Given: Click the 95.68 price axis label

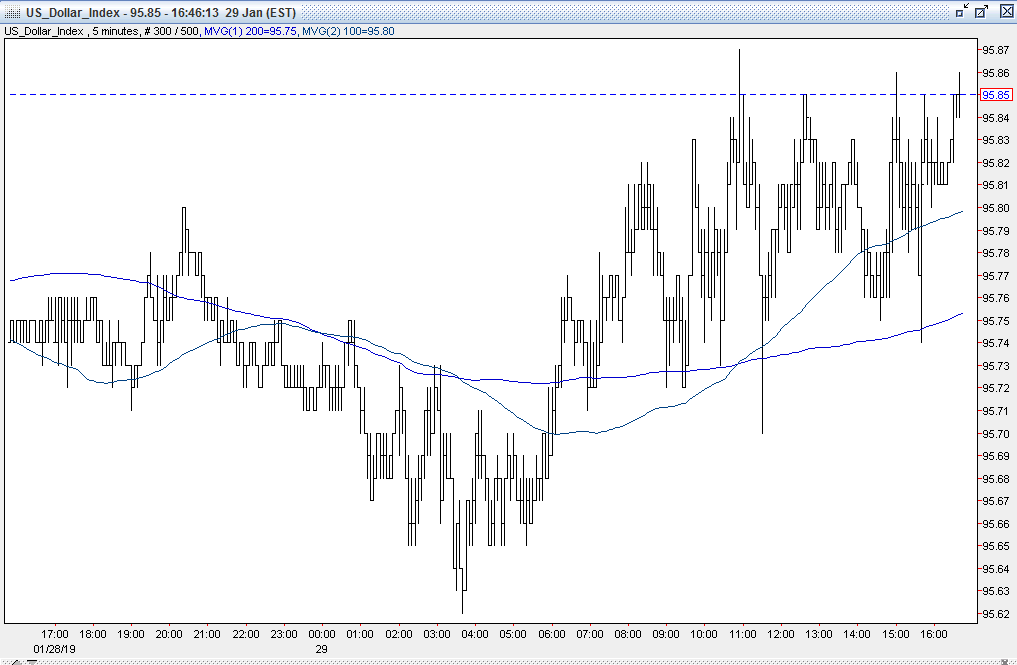Looking at the screenshot, I should [x=996, y=479].
